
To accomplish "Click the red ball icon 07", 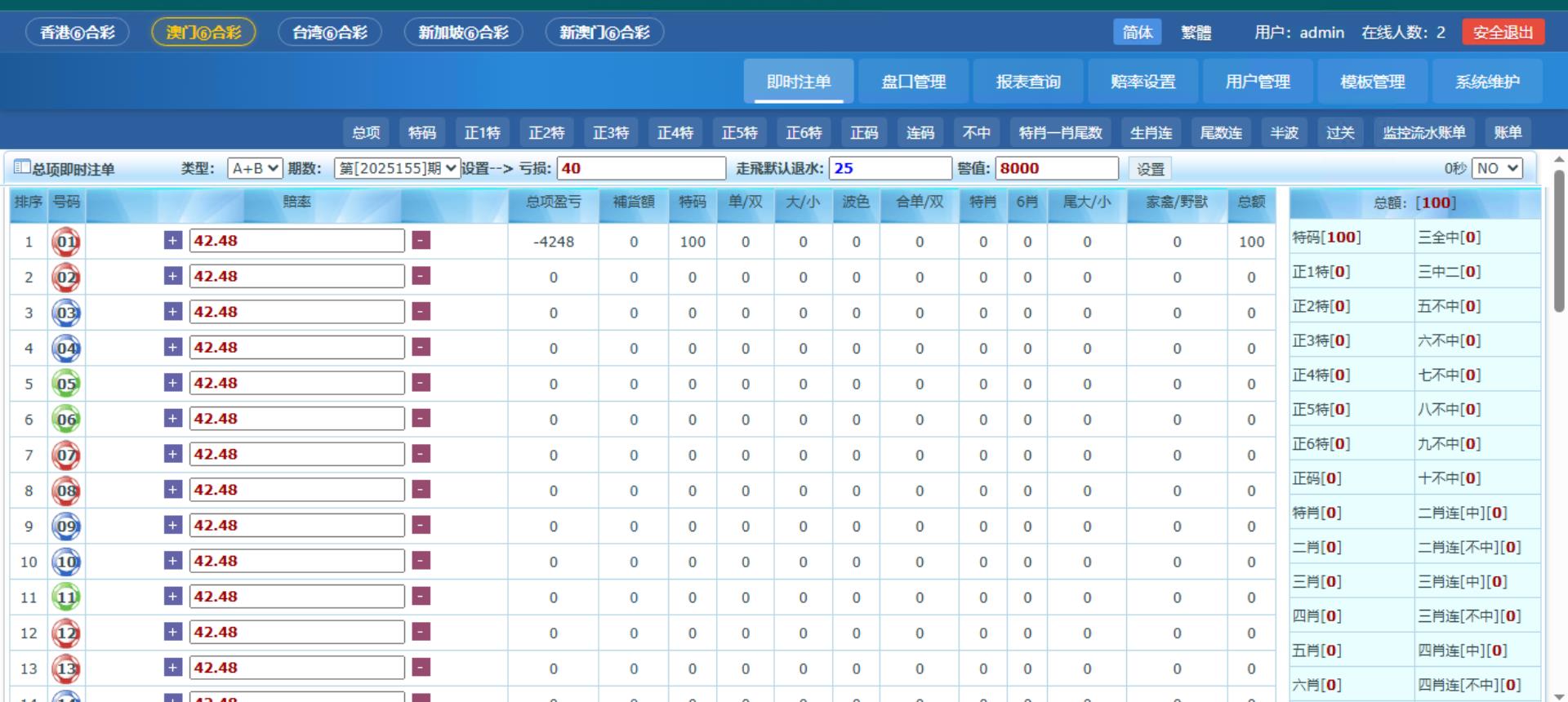I will point(66,455).
